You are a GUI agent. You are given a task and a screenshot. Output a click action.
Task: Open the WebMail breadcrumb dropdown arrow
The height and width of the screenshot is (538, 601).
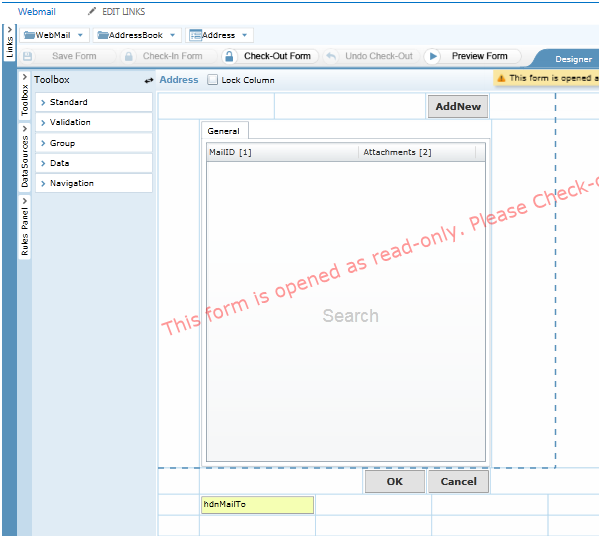click(x=79, y=36)
